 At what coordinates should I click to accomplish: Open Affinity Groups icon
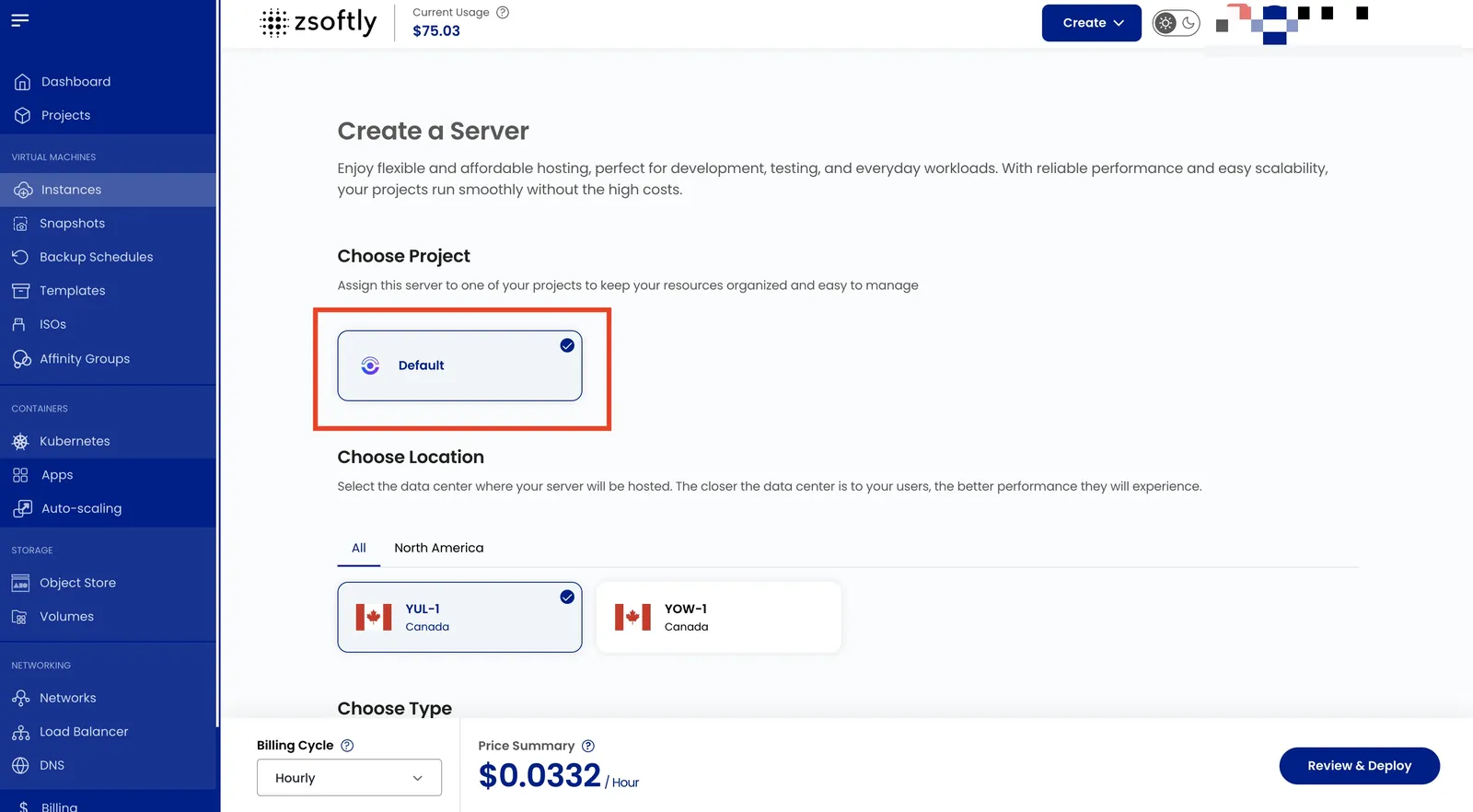[x=22, y=359]
